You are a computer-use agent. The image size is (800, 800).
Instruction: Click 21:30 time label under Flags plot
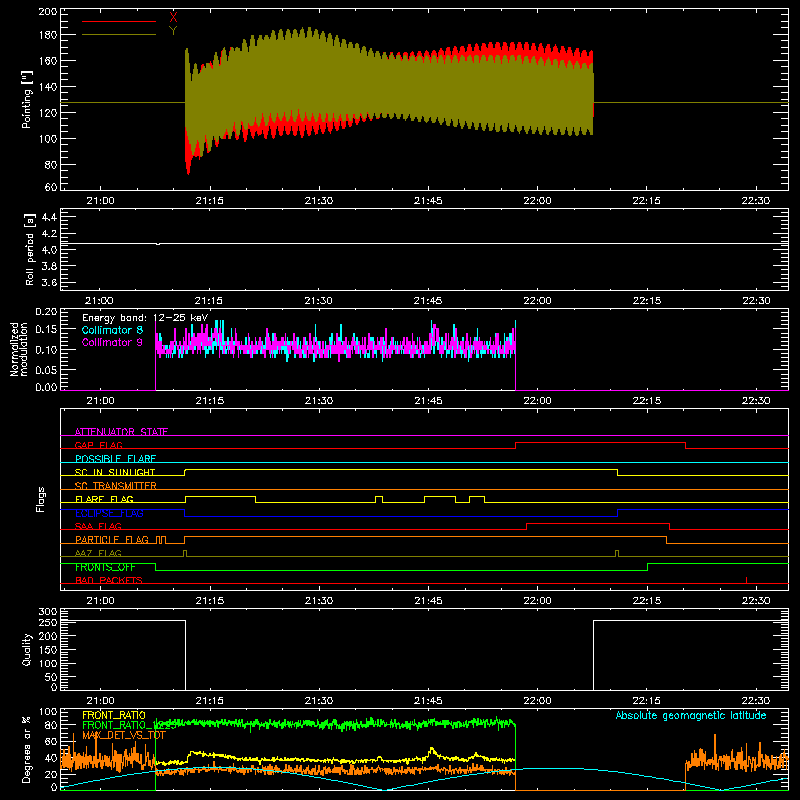click(319, 601)
